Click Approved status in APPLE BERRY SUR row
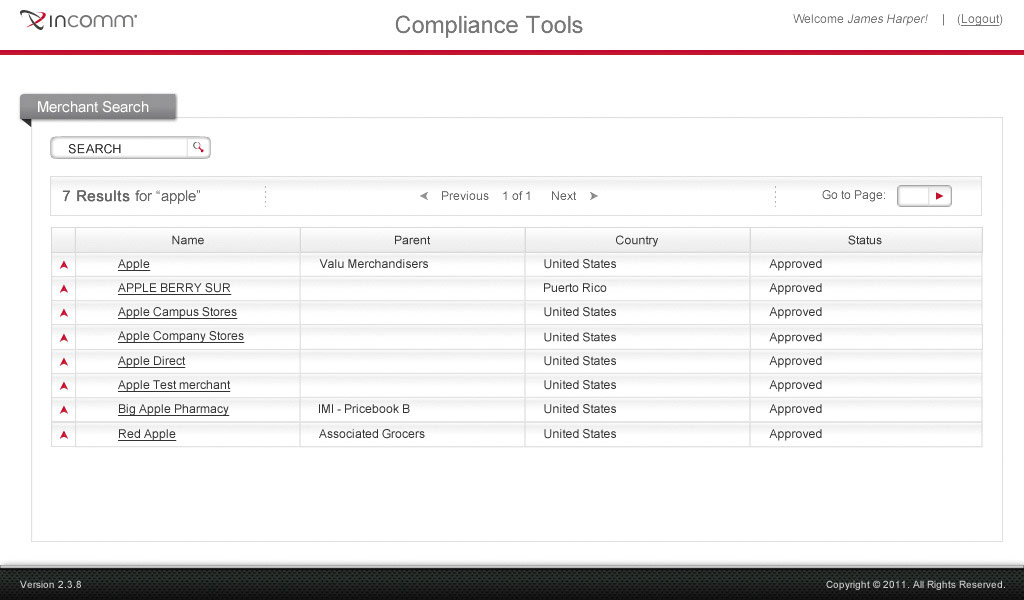This screenshot has height=600, width=1024. tap(795, 288)
